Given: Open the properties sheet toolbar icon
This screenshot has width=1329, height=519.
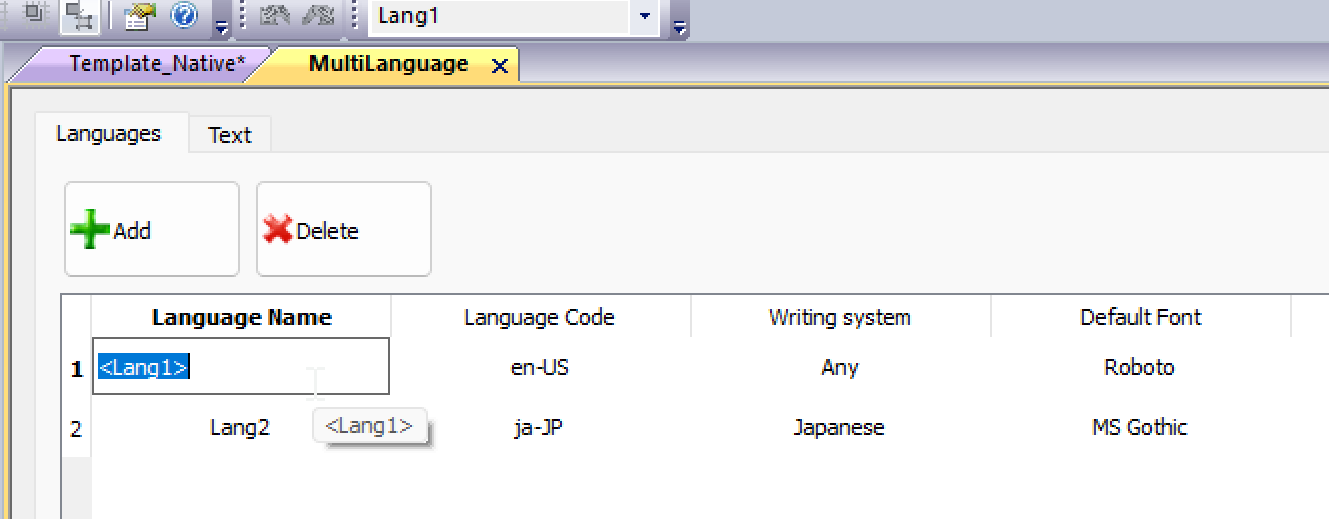Looking at the screenshot, I should [x=140, y=15].
